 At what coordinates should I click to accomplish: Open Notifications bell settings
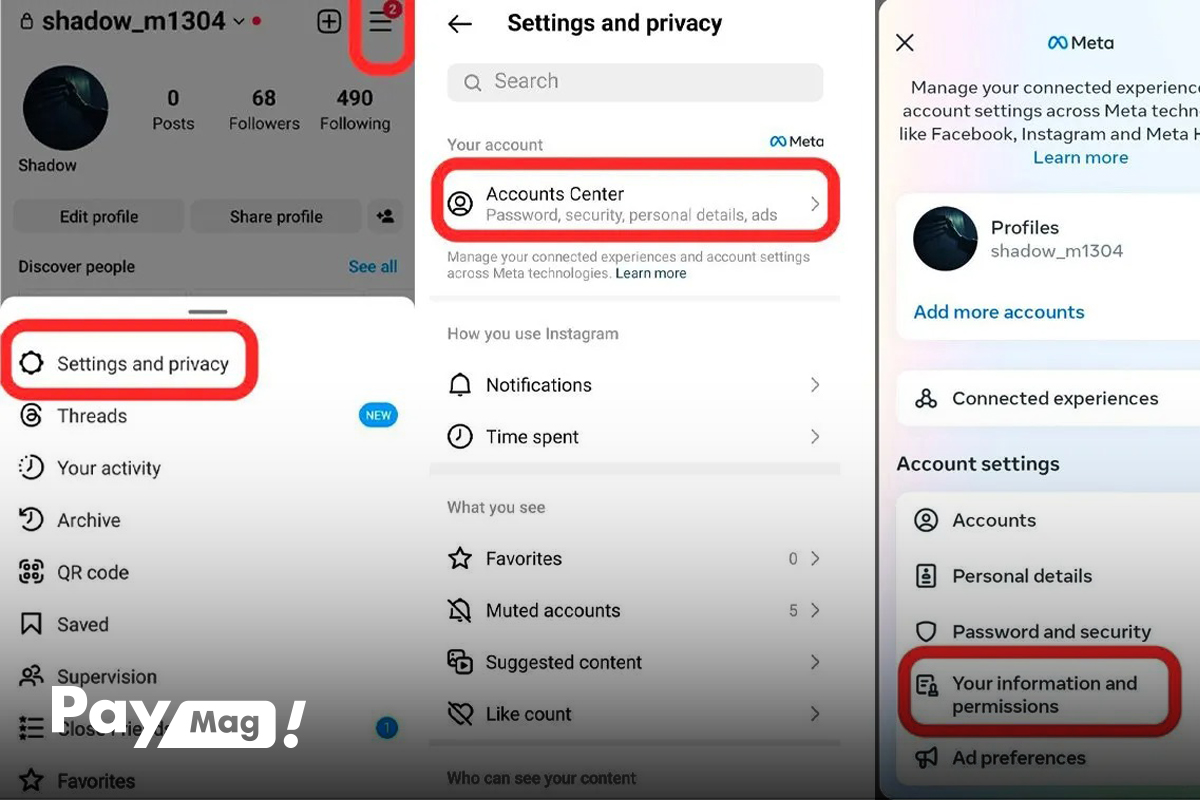coord(635,385)
